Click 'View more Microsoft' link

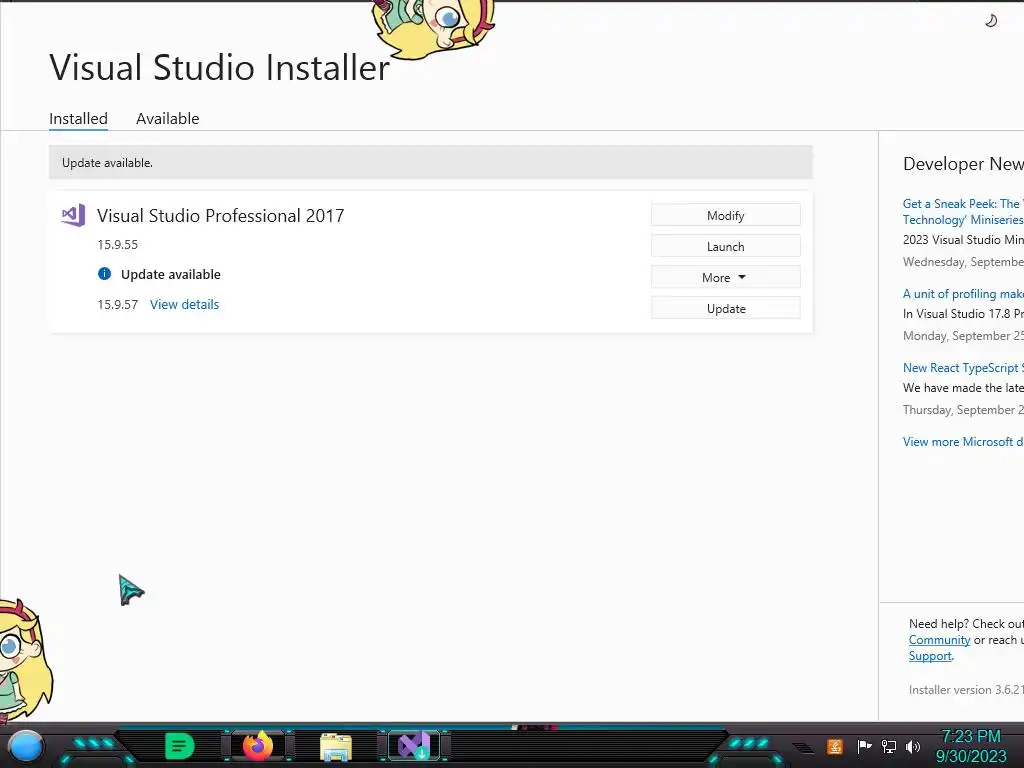[x=963, y=441]
